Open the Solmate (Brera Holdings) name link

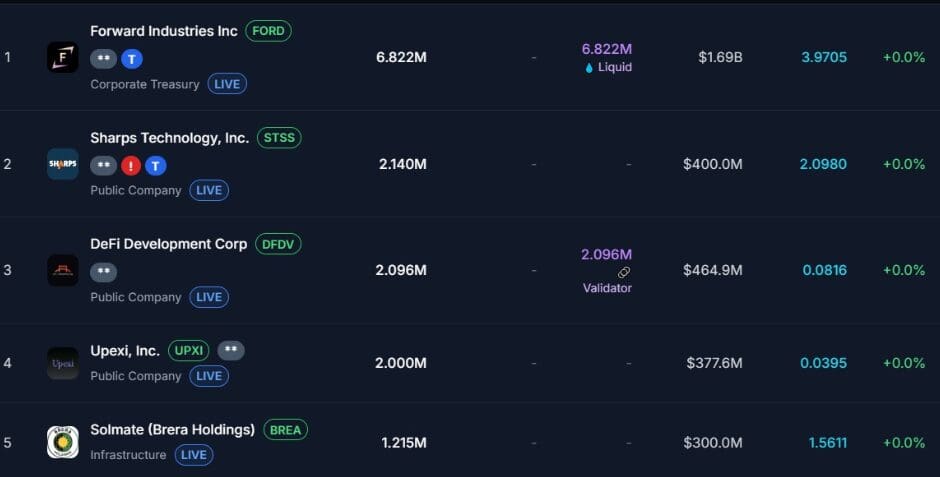(x=172, y=430)
